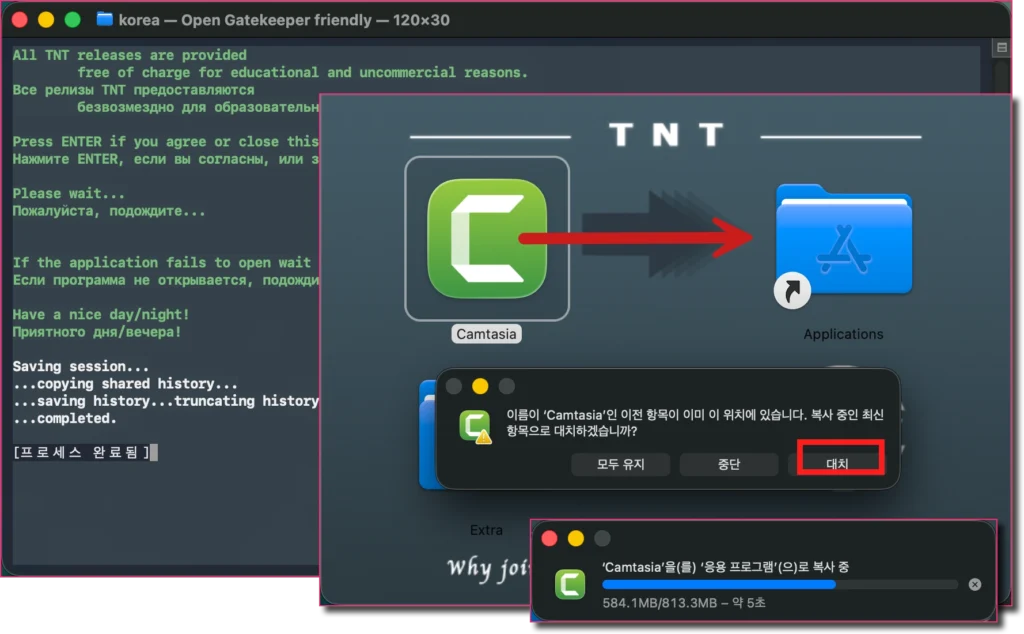The width and height of the screenshot is (1024, 634).
Task: Cancel the Camtasia copy with the x icon
Action: [974, 584]
